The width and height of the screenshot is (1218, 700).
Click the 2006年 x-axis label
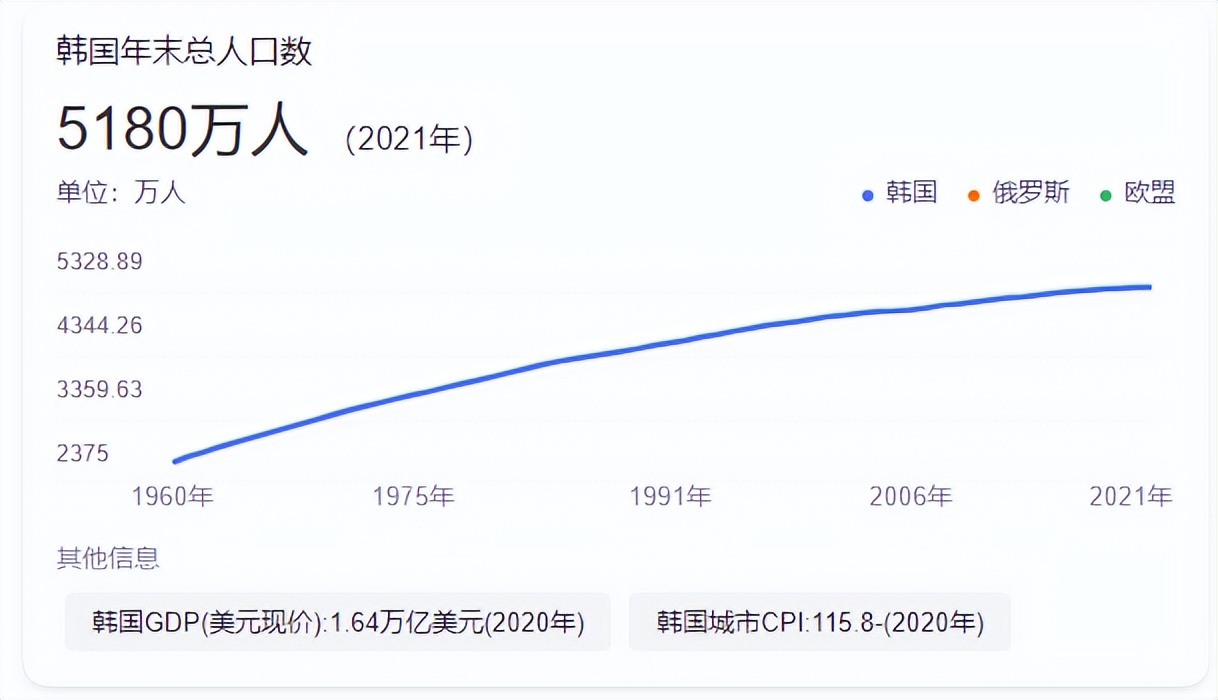click(911, 496)
